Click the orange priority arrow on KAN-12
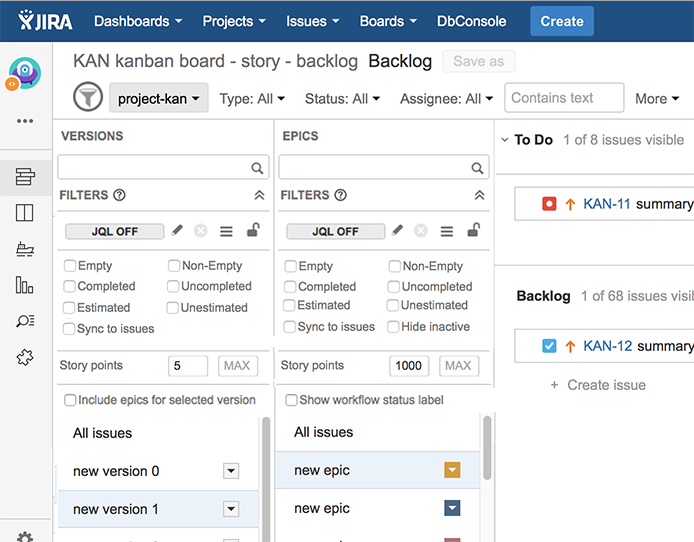This screenshot has width=694, height=542. pyautogui.click(x=570, y=346)
